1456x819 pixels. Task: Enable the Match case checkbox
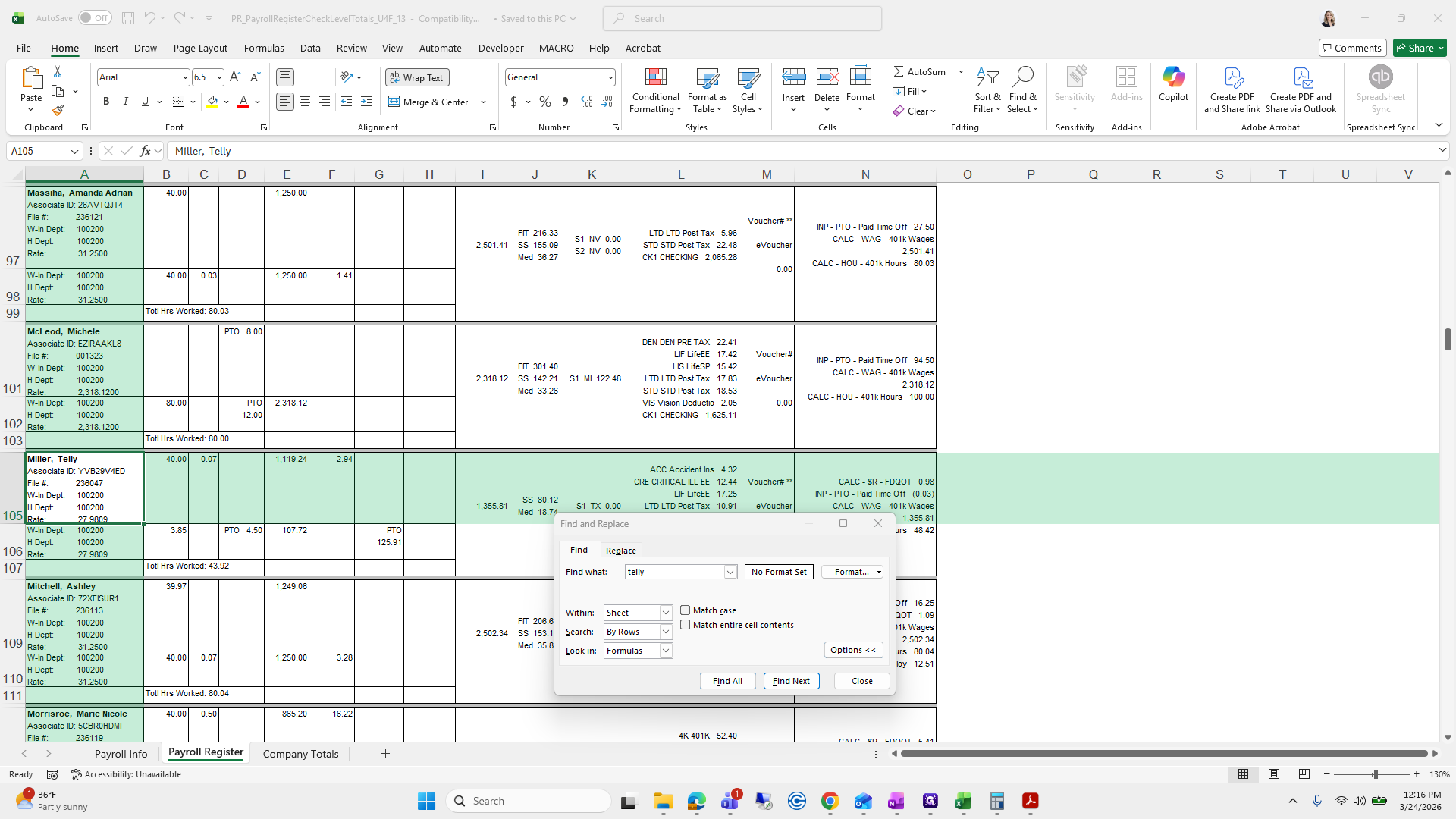click(686, 610)
